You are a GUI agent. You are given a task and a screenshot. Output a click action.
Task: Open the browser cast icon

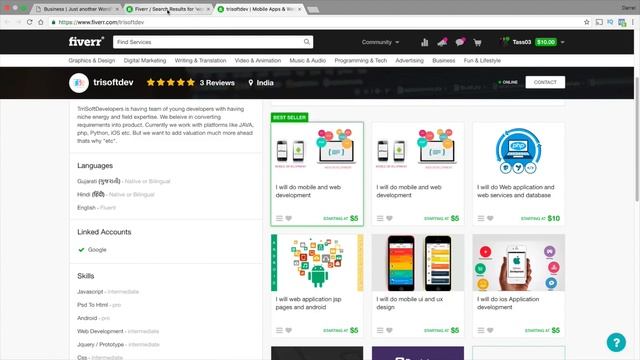pos(599,22)
